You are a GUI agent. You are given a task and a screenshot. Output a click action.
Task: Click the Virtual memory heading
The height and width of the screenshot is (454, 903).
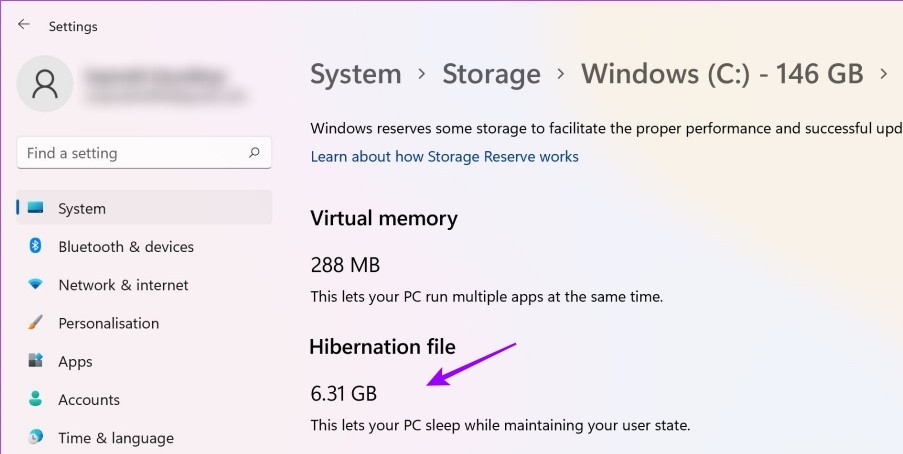(384, 218)
